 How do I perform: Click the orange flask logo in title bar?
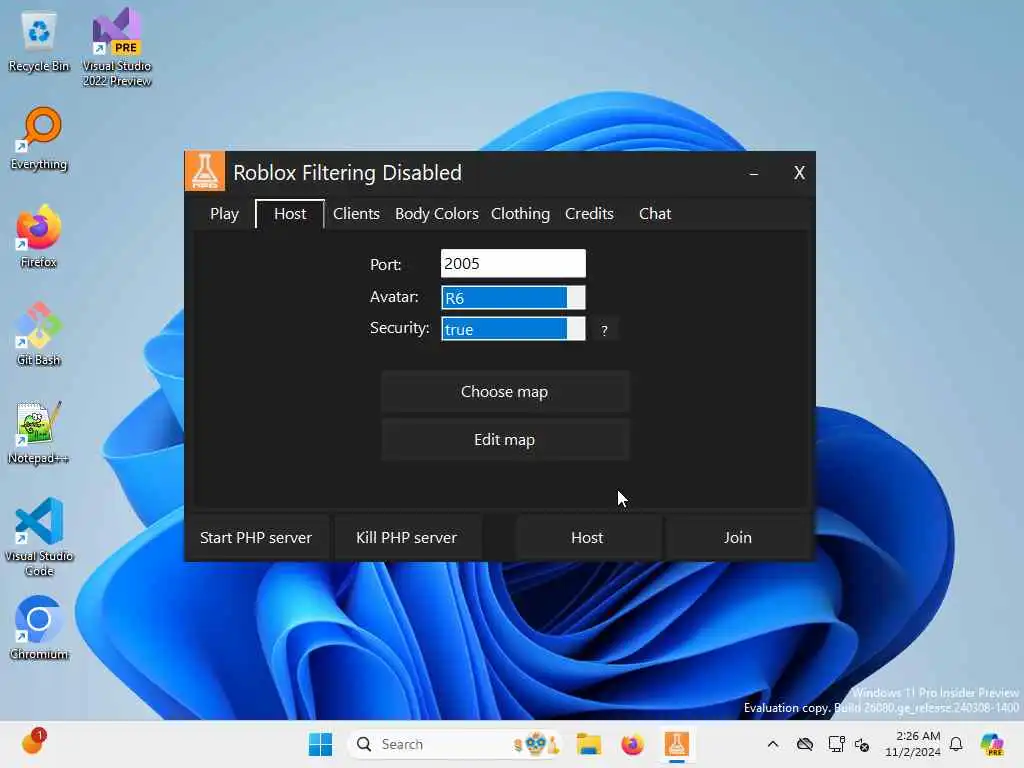click(204, 172)
